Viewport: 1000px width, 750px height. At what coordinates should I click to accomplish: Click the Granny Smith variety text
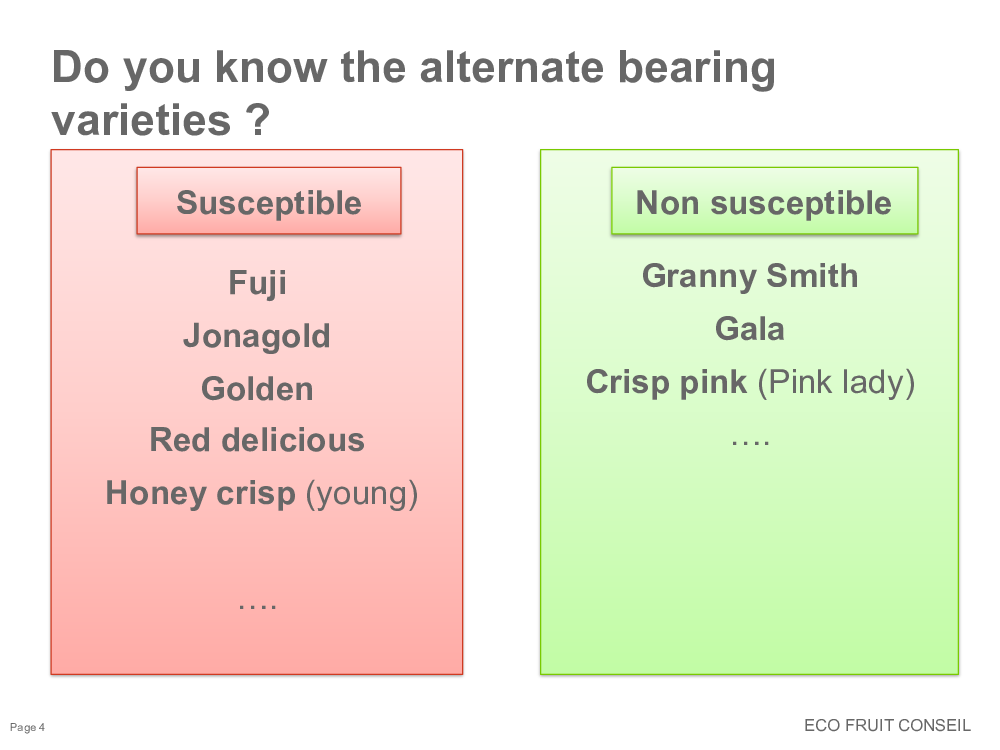(x=750, y=277)
